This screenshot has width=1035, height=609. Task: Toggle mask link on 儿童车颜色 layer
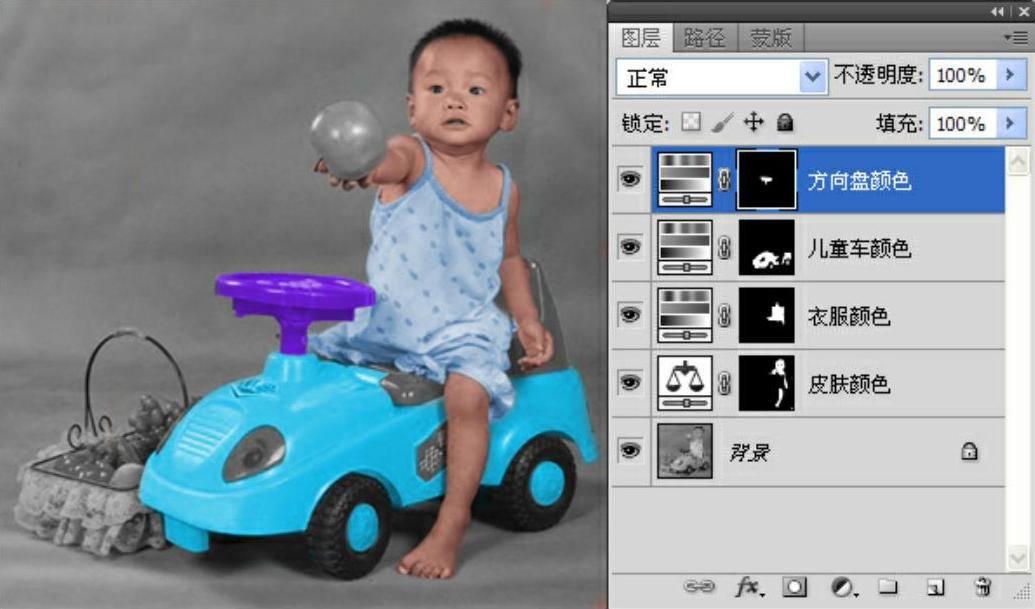[x=724, y=247]
